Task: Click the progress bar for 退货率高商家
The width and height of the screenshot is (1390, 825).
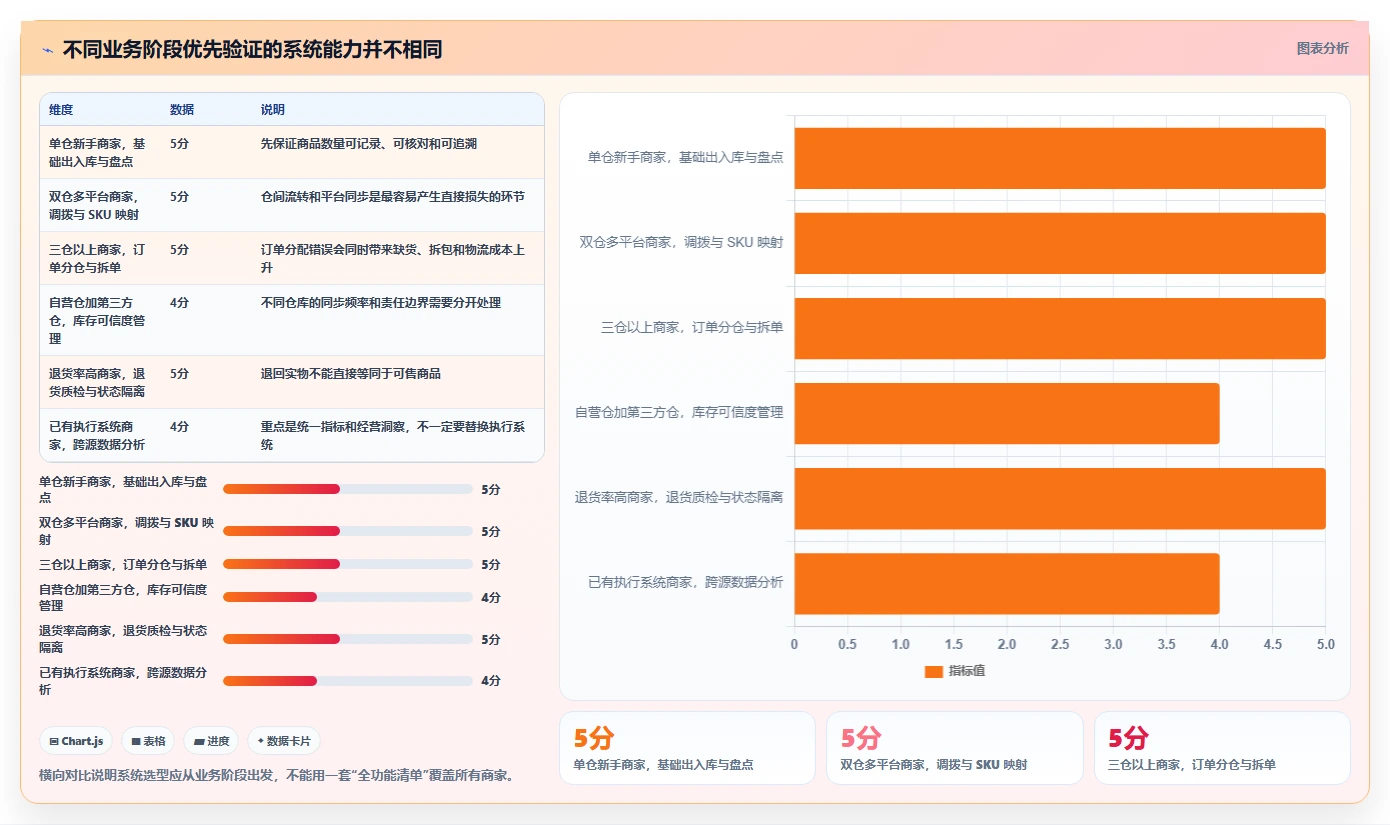Action: point(348,639)
